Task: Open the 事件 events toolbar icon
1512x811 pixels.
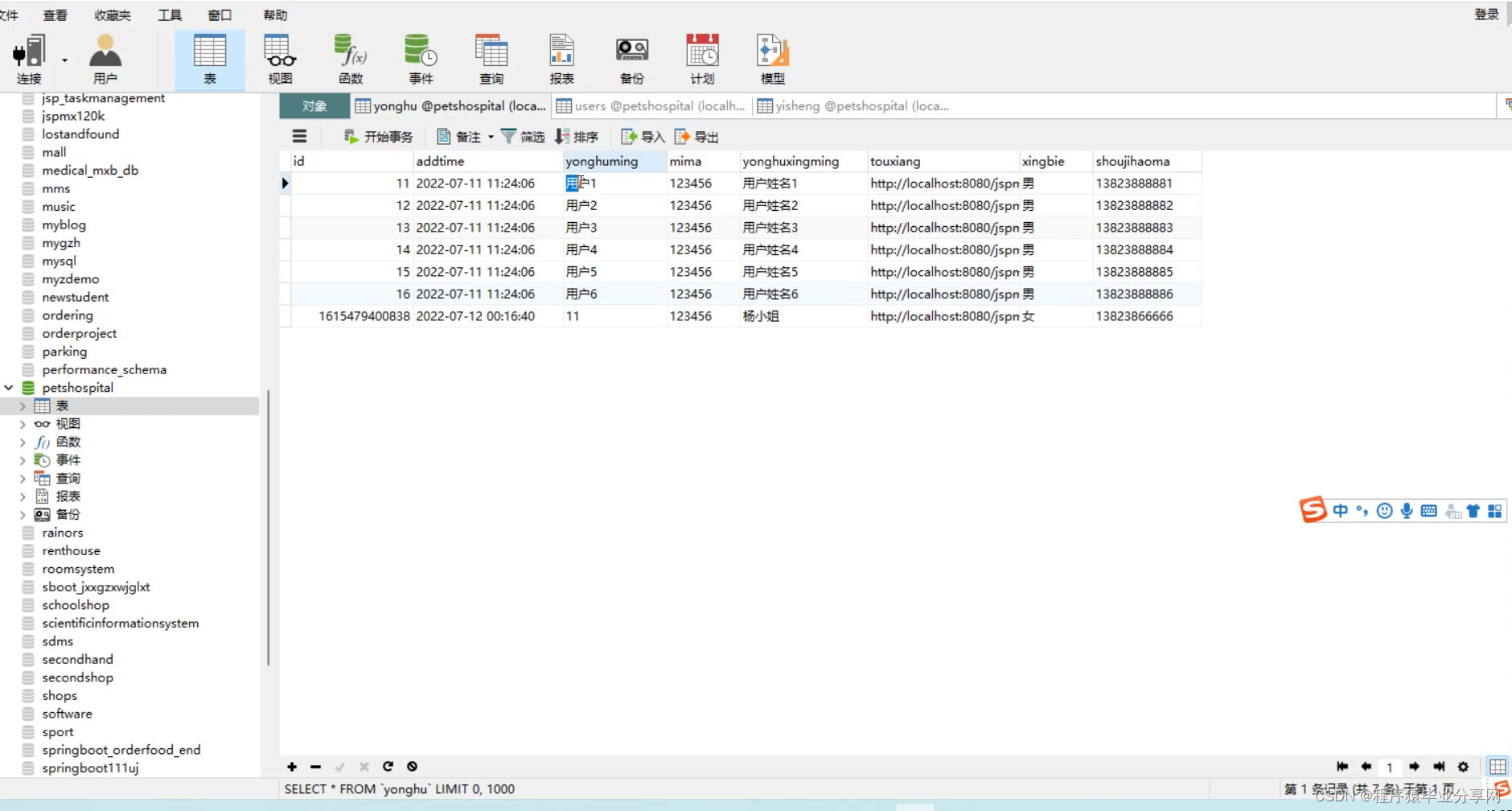Action: click(421, 59)
